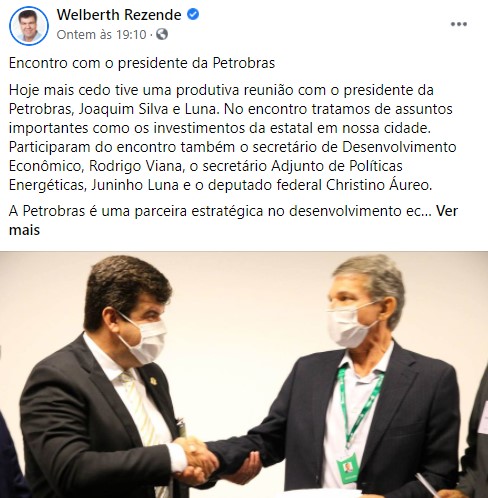
Task: Click the headline 'Encontro com o presidente da Petrobras'
Action: click(x=142, y=63)
